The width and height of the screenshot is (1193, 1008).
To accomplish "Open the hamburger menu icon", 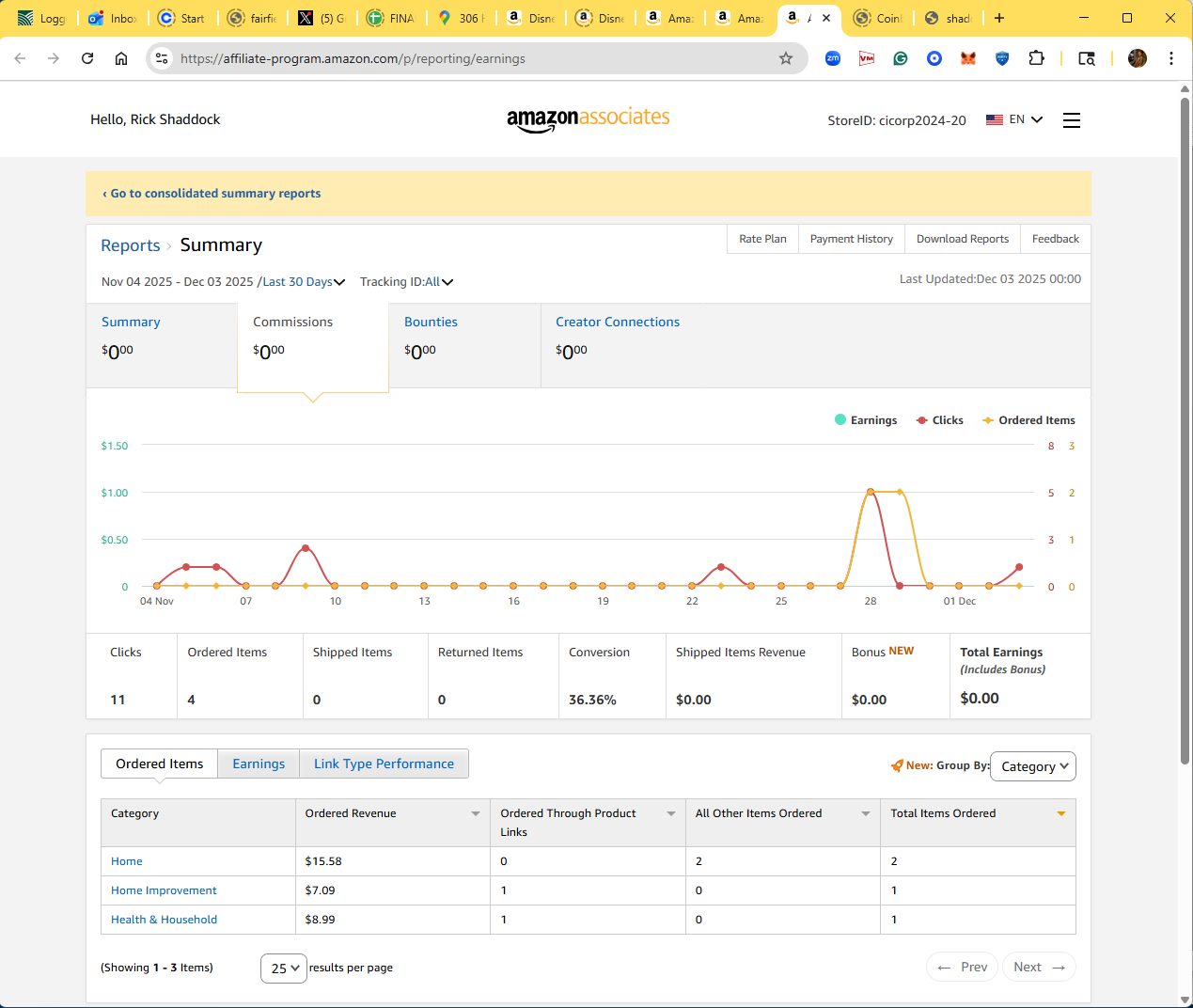I will click(x=1071, y=120).
